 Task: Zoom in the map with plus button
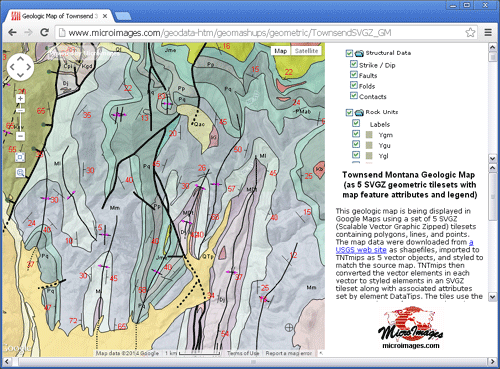[x=20, y=98]
